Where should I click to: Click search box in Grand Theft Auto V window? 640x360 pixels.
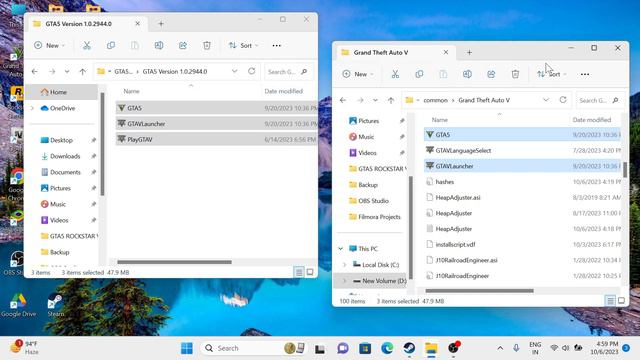600,100
